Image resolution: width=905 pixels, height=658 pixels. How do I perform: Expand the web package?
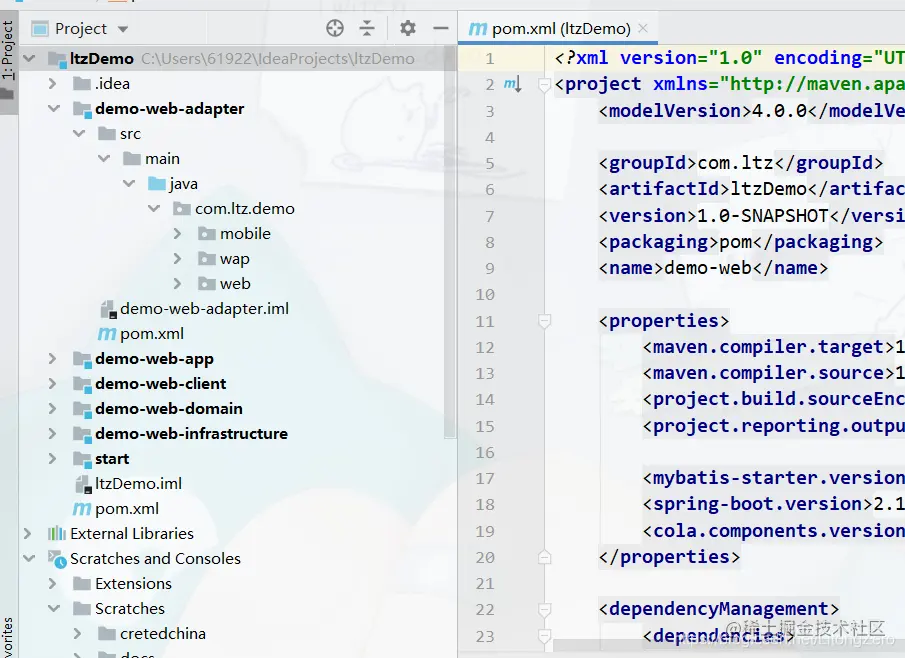coord(177,283)
